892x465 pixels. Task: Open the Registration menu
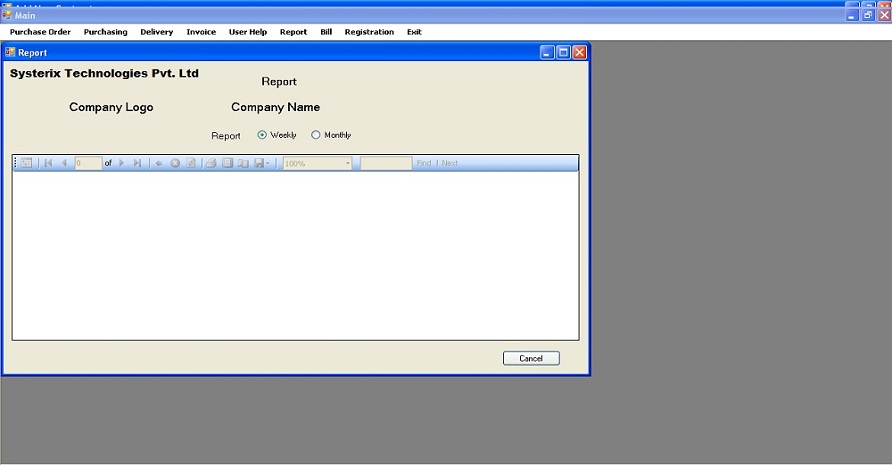(x=369, y=32)
